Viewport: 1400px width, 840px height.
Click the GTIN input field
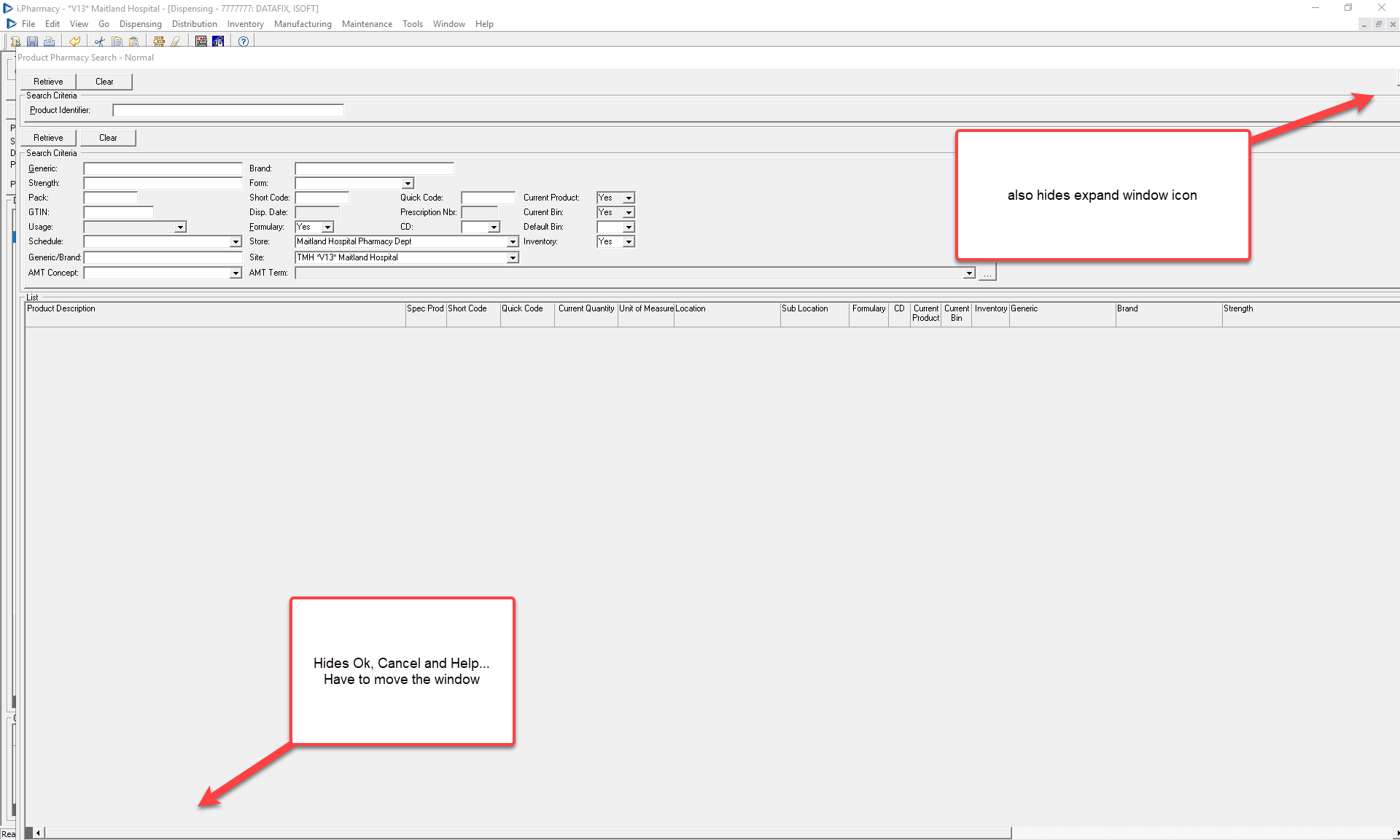tap(119, 212)
